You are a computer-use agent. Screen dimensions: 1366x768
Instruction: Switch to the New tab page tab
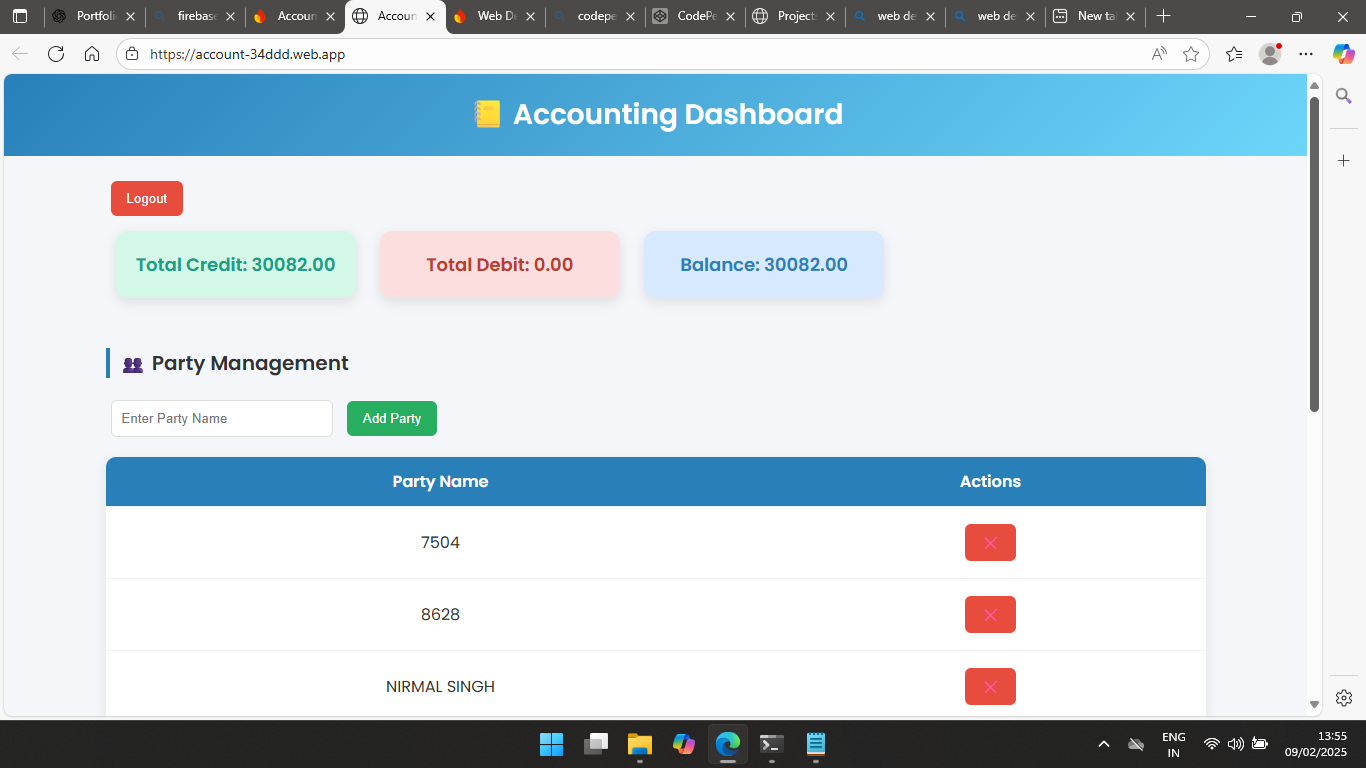pos(1094,17)
